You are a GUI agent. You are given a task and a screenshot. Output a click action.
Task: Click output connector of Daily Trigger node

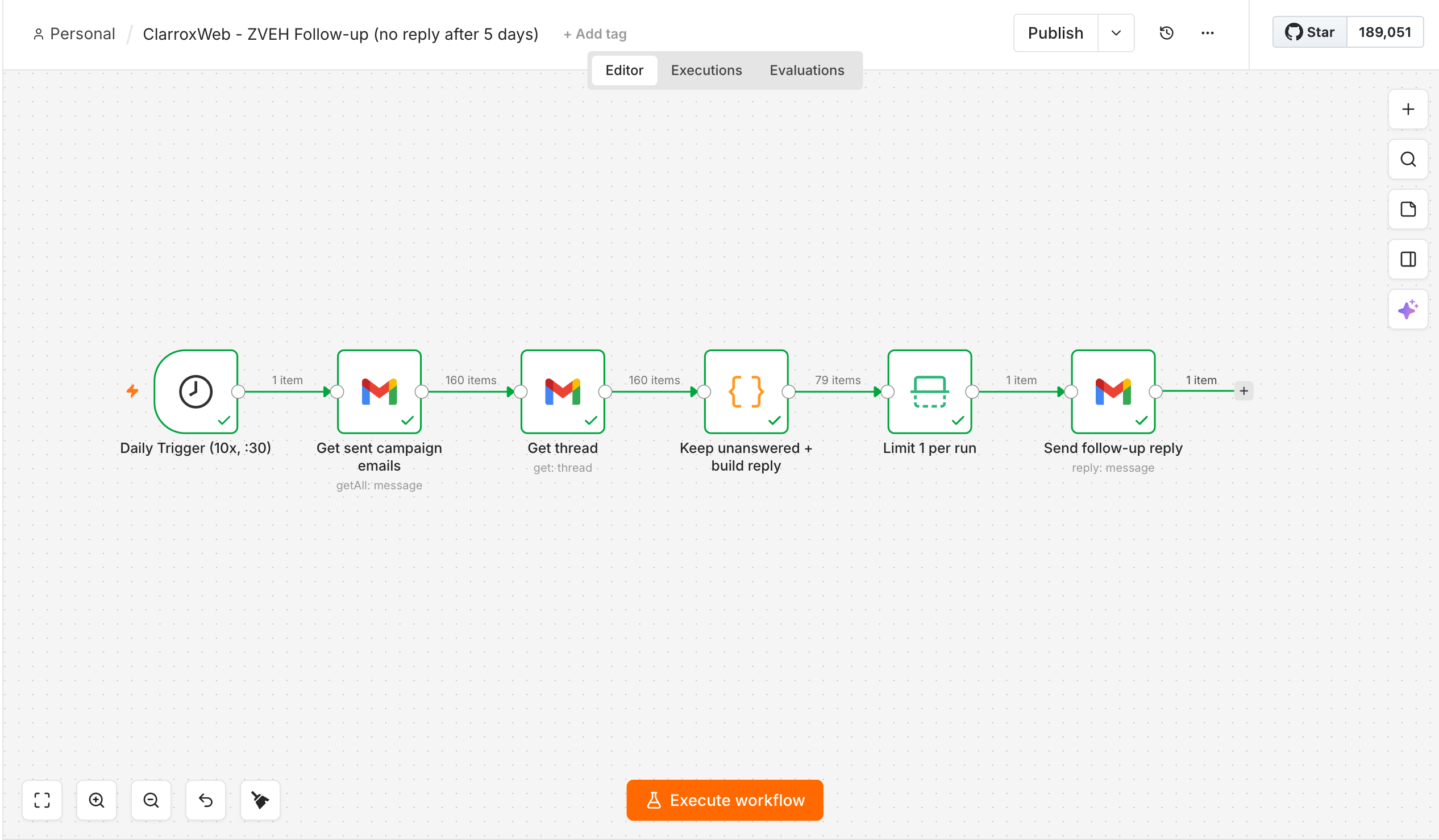(x=238, y=392)
